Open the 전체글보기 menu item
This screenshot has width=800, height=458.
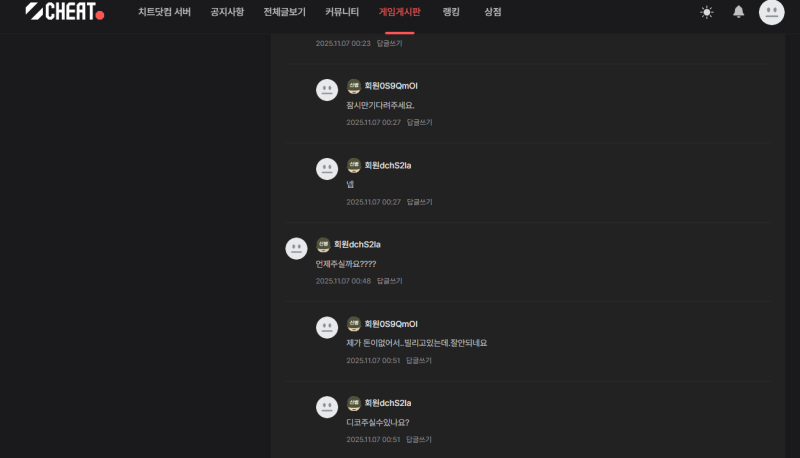coord(284,12)
